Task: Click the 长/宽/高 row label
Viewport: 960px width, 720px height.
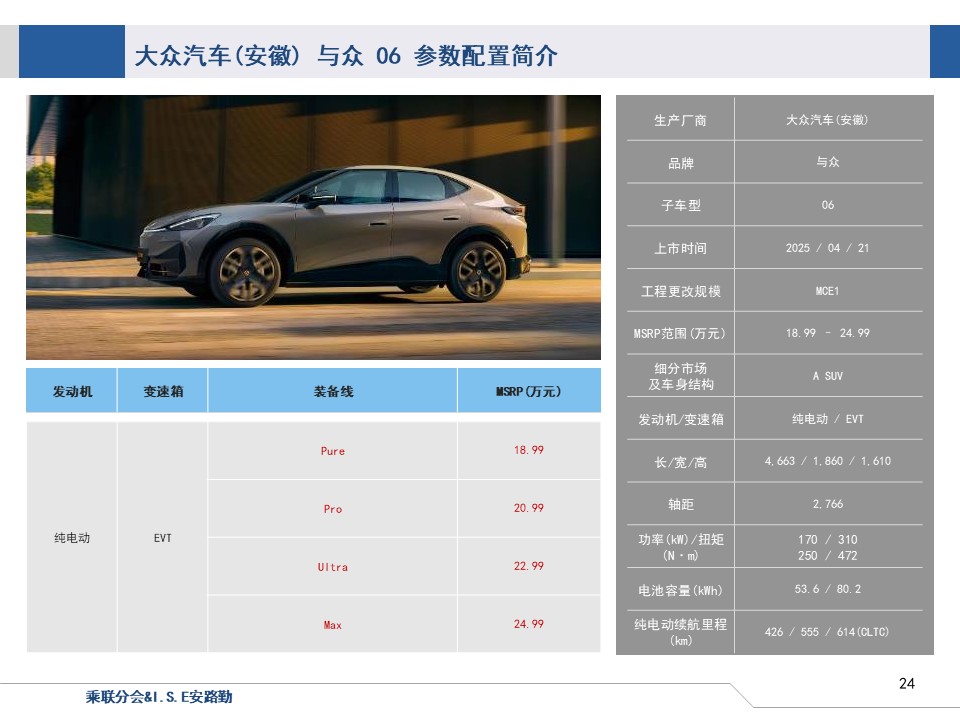Action: (x=680, y=462)
